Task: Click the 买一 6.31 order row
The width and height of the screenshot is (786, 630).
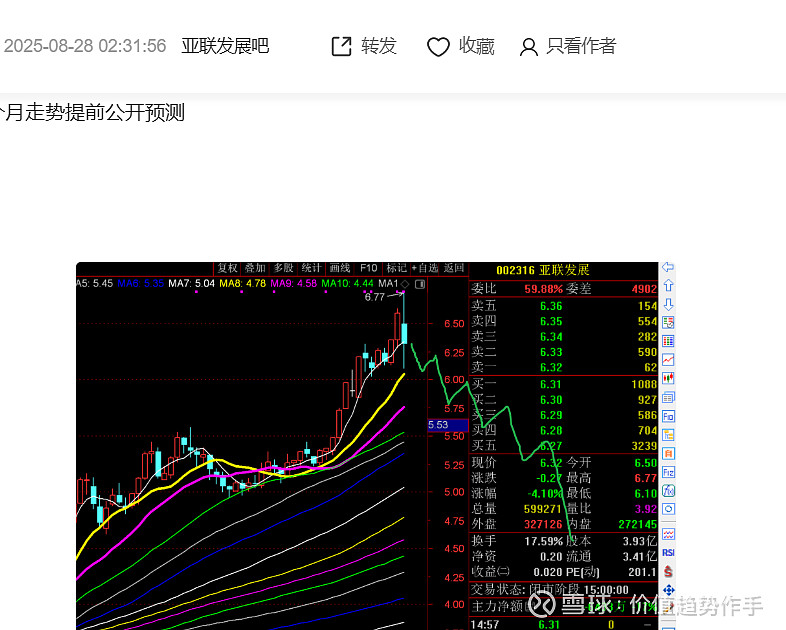Action: (x=563, y=384)
